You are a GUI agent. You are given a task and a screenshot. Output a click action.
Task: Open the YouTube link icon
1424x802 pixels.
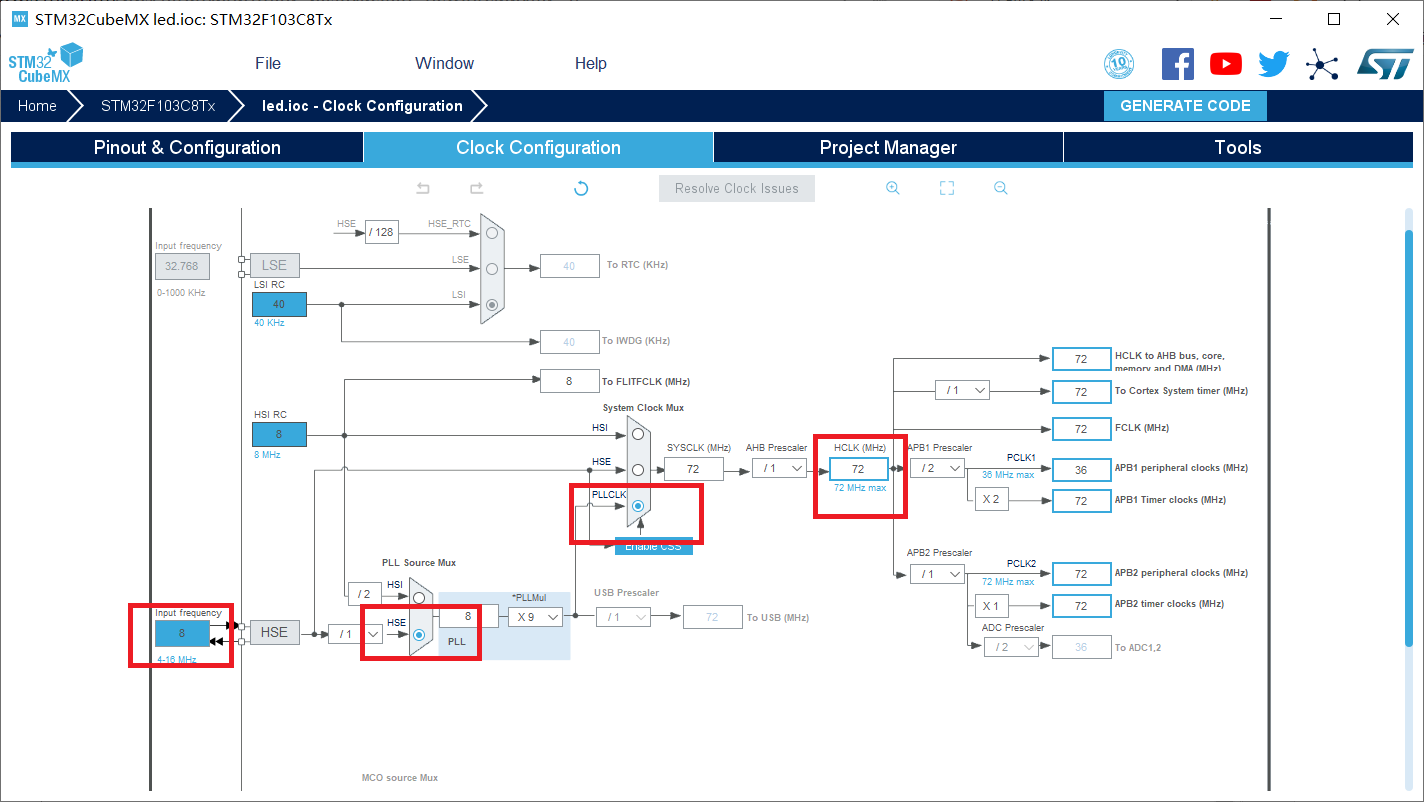1226,64
